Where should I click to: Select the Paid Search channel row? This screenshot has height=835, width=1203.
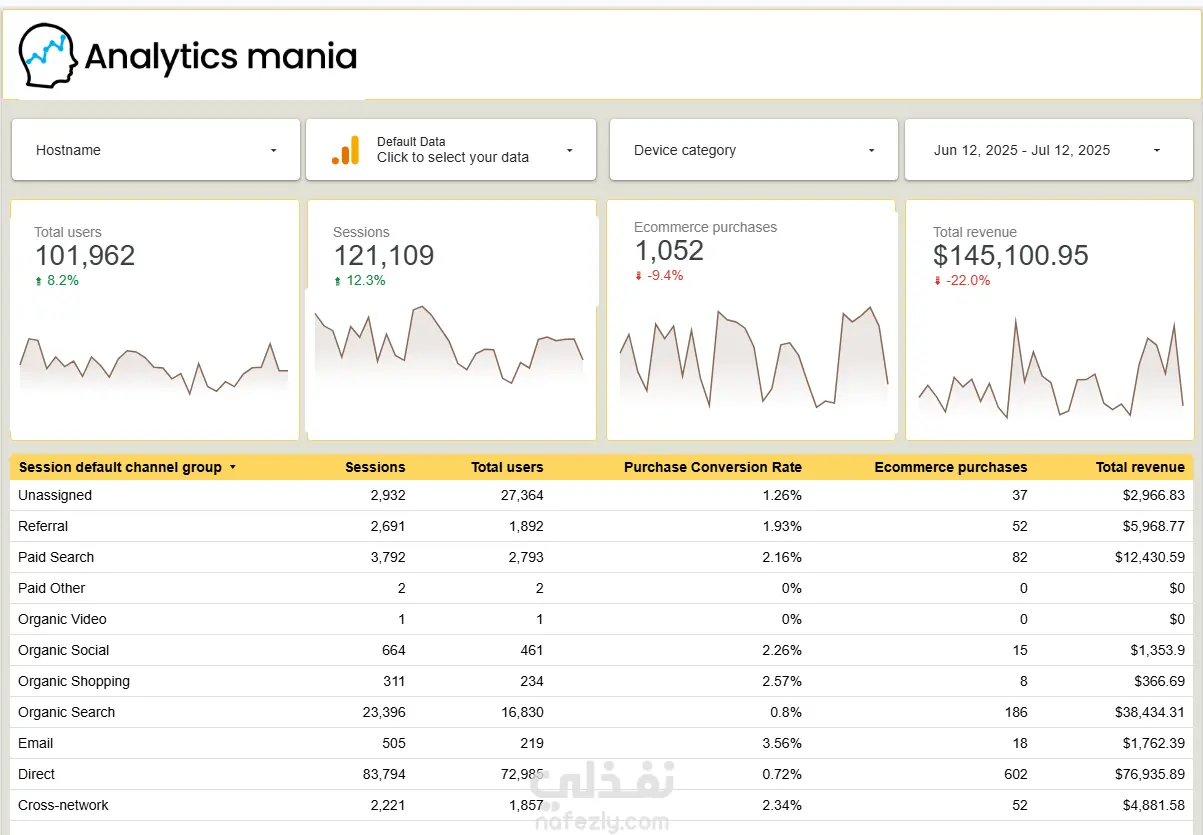tap(602, 557)
